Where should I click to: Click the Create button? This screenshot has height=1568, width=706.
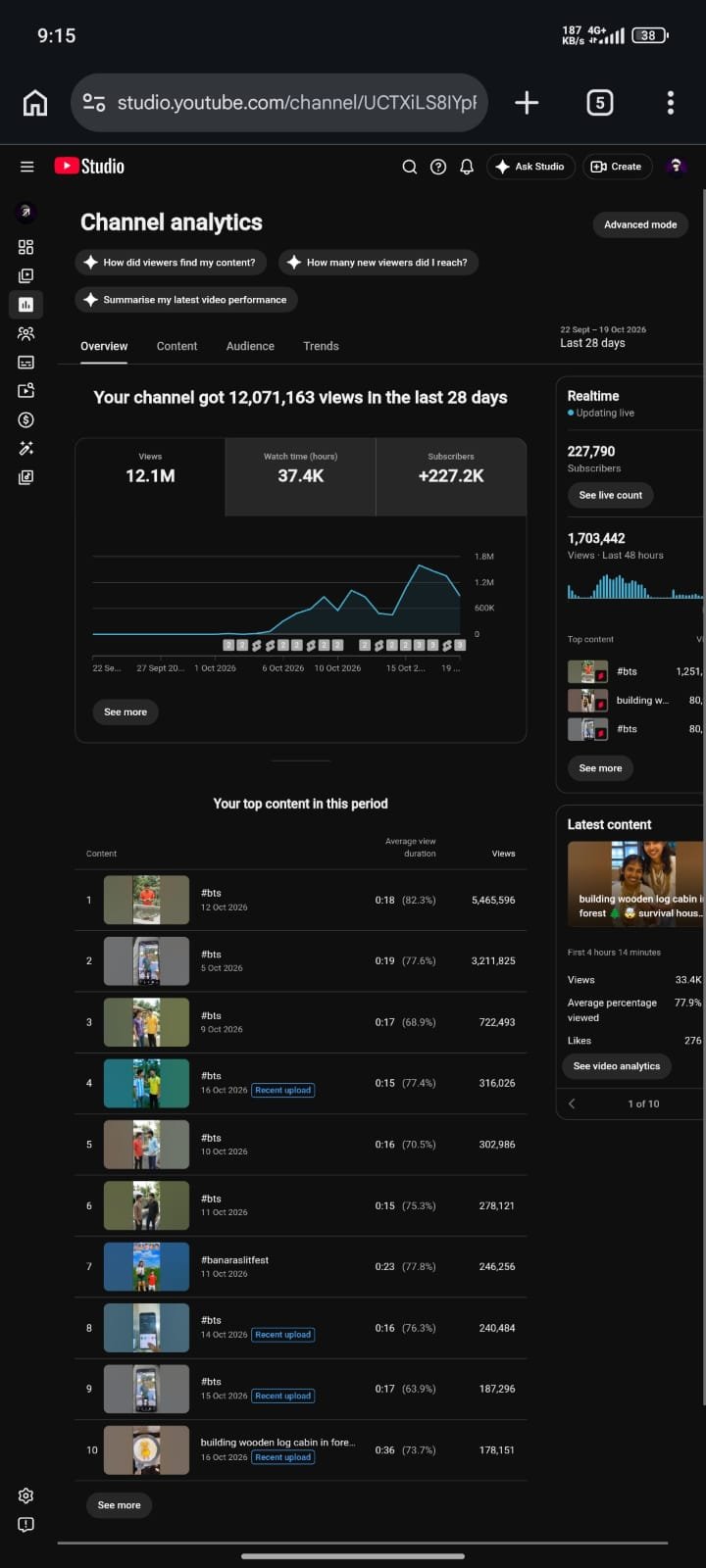[x=617, y=167]
